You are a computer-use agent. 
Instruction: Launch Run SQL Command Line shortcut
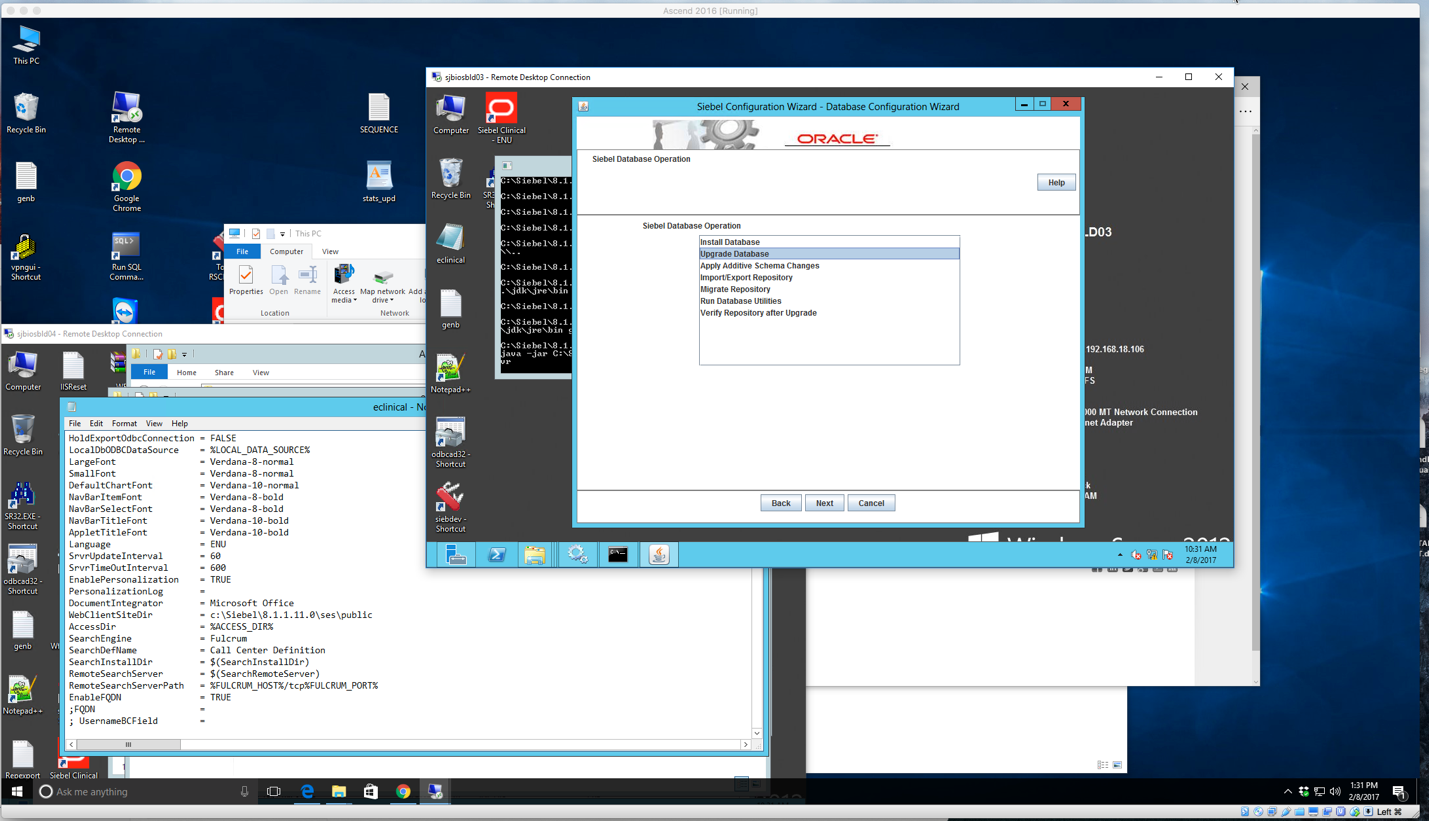126,257
